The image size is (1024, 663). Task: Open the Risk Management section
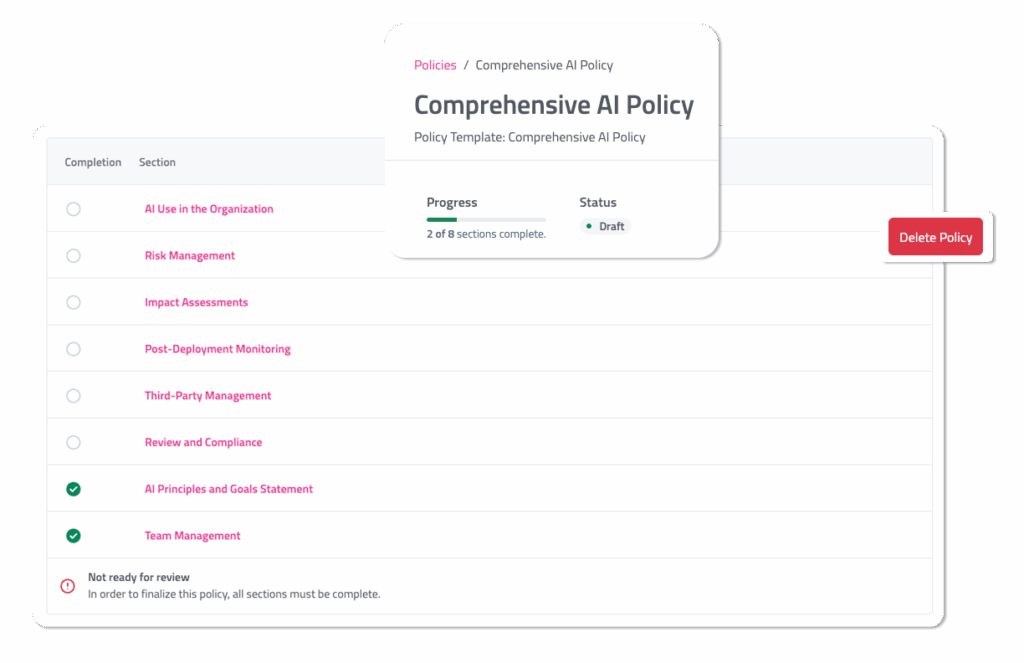(x=190, y=256)
